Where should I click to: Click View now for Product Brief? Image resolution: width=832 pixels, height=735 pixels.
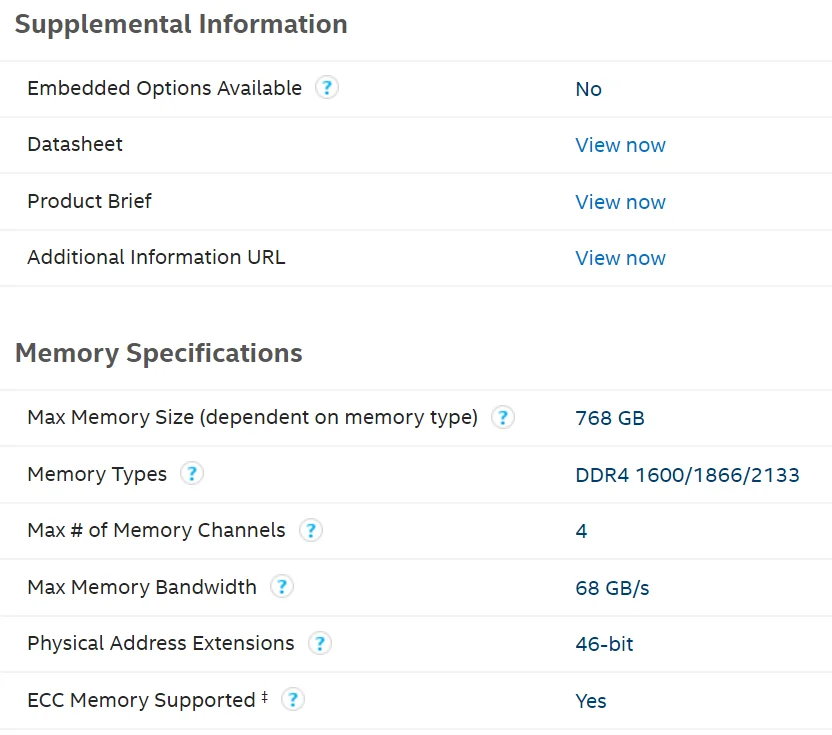pos(620,202)
